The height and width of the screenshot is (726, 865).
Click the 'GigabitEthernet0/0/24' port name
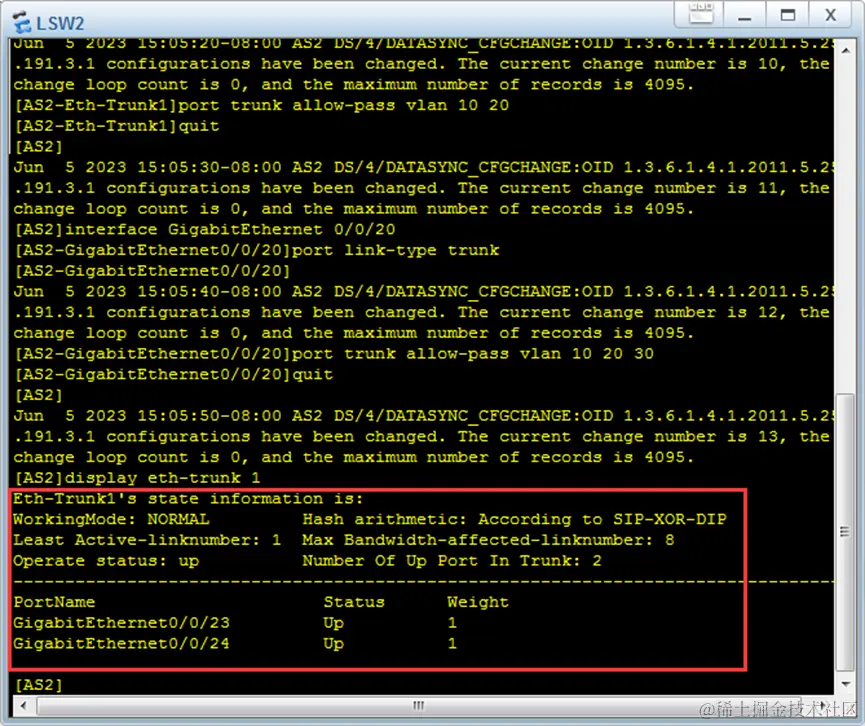pyautogui.click(x=121, y=644)
